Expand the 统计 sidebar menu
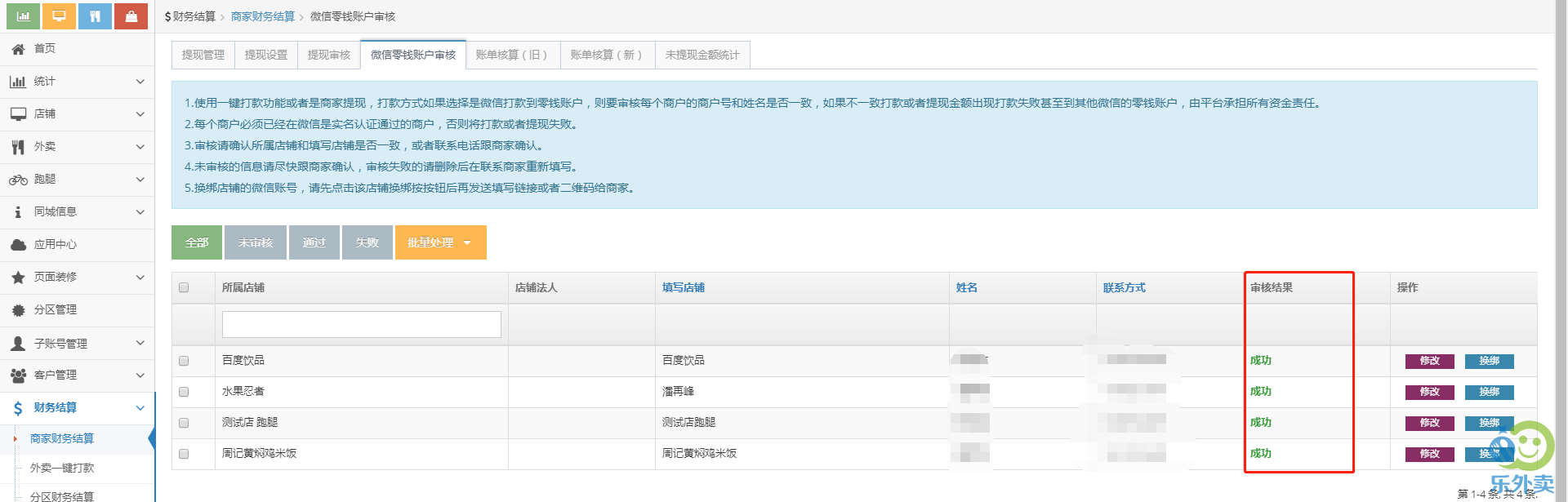1568x502 pixels. pyautogui.click(x=77, y=82)
